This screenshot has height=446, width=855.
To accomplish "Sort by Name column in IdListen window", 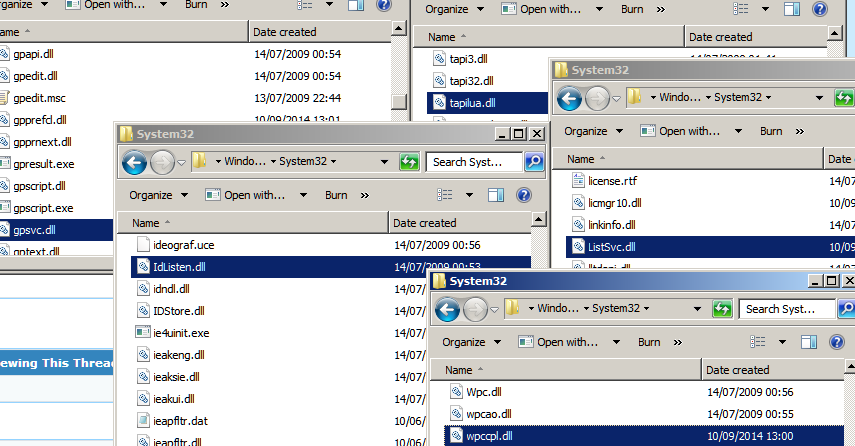I will [x=252, y=223].
